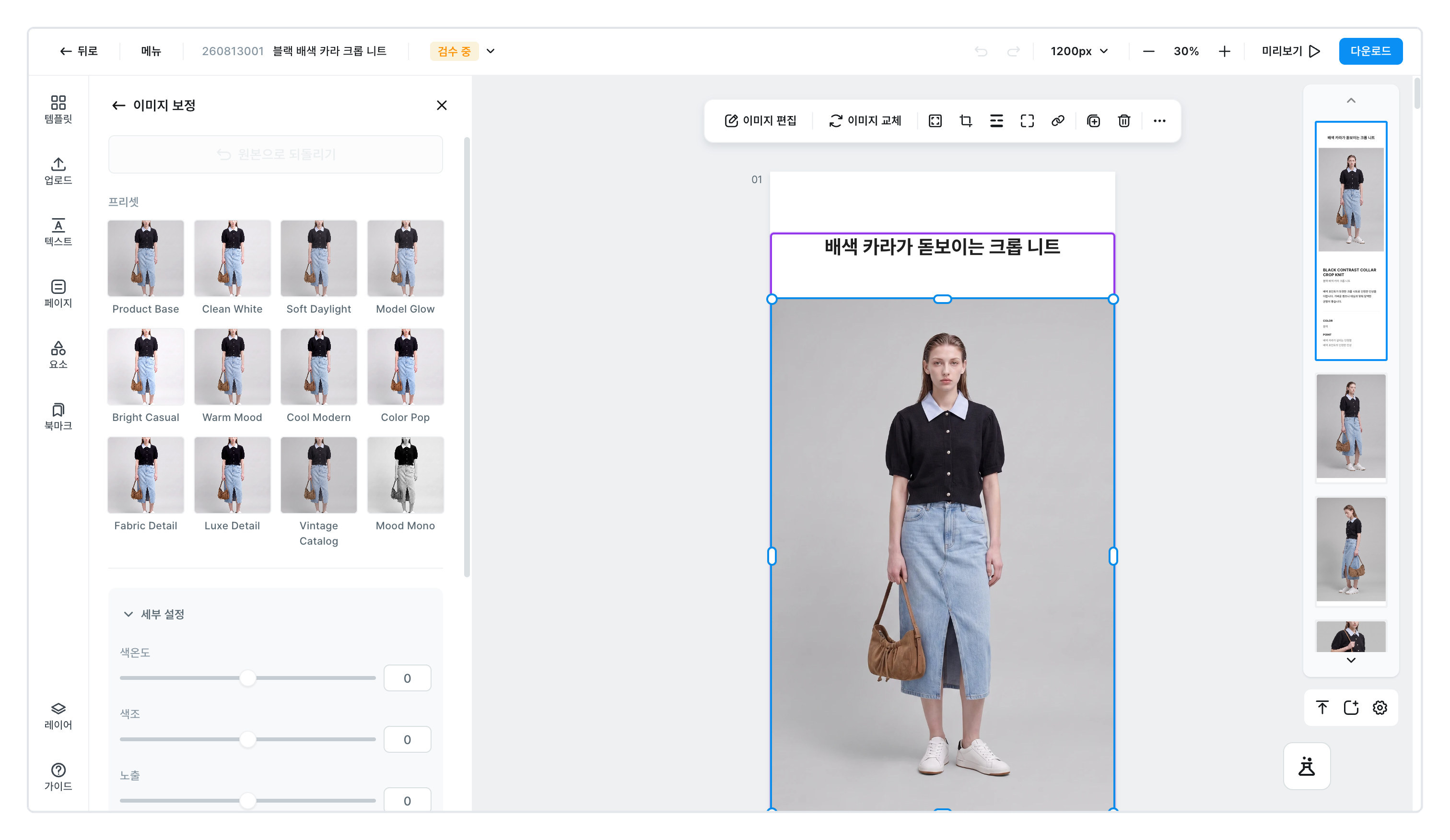Select the 텍스트 text tool
The image size is (1450, 840).
coord(58,232)
